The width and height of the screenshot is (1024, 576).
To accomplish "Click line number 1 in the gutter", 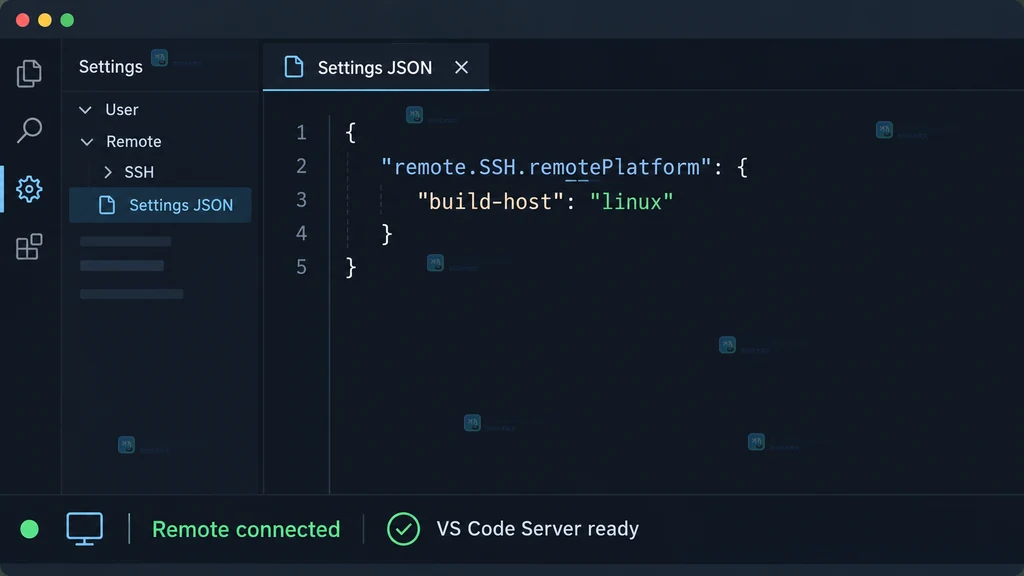I will [301, 133].
